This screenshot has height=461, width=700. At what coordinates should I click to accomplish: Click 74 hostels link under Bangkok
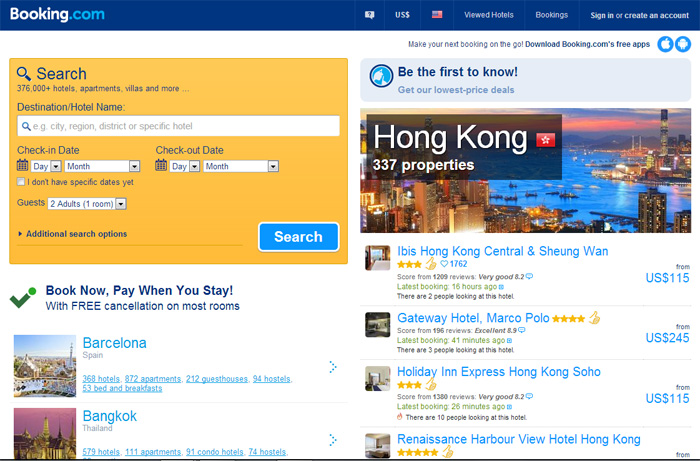pyautogui.click(x=267, y=452)
